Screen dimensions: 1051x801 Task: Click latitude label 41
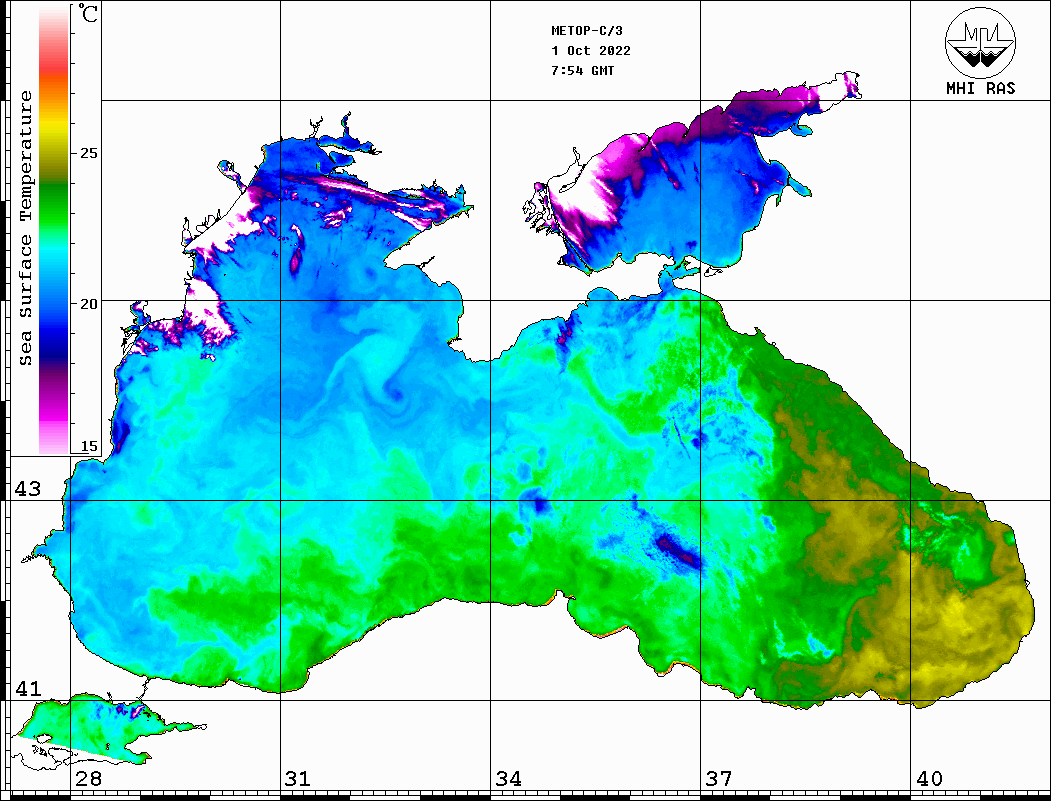[28, 689]
